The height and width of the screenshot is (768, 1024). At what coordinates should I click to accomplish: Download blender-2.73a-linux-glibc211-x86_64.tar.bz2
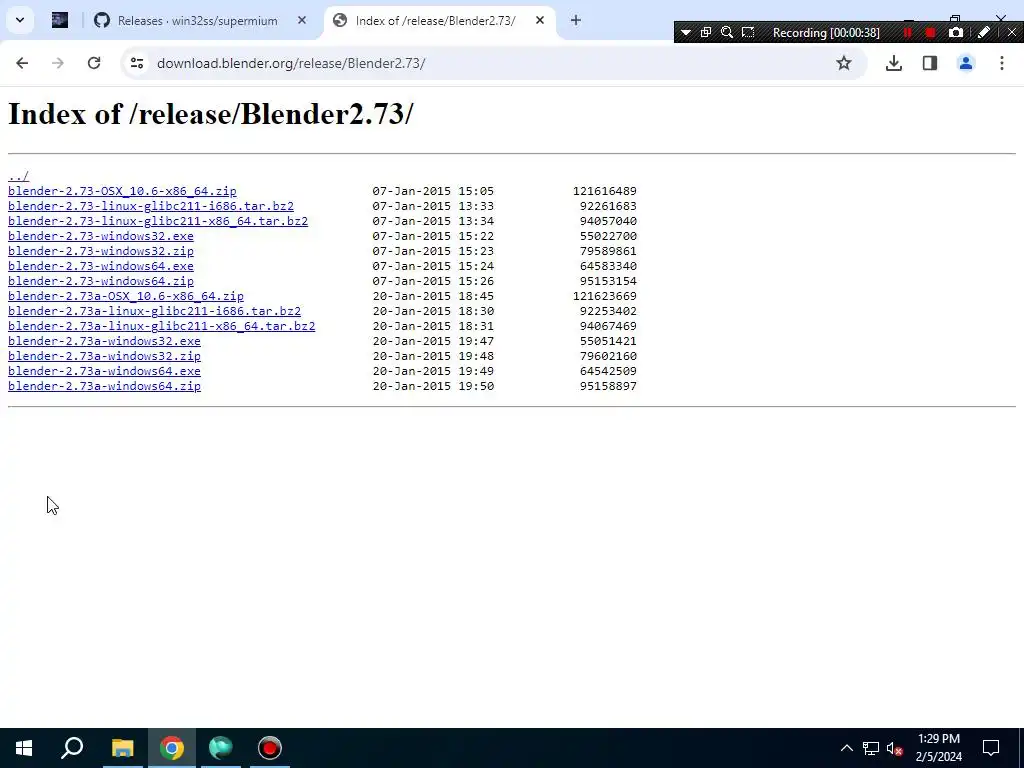162,327
